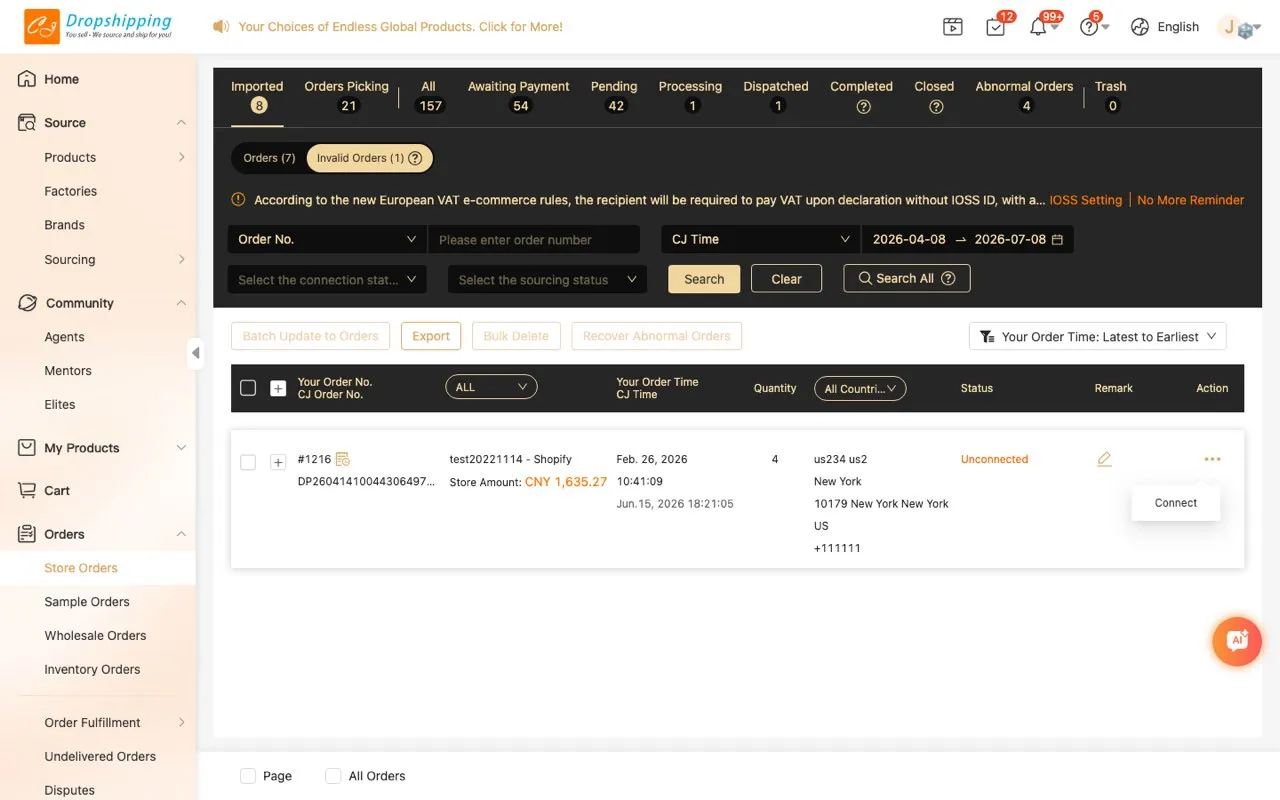Viewport: 1280px width, 800px height.
Task: Click the My Products bag icon
Action: point(27,448)
